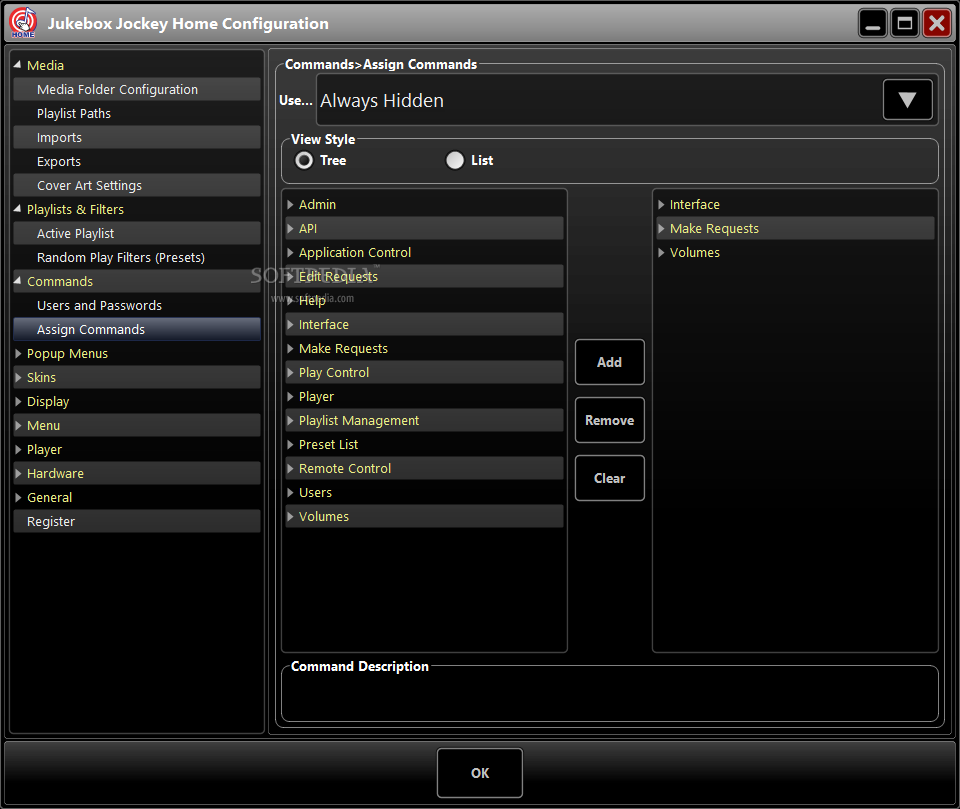The width and height of the screenshot is (960, 809).
Task: Go to Imports settings
Action: 137,137
